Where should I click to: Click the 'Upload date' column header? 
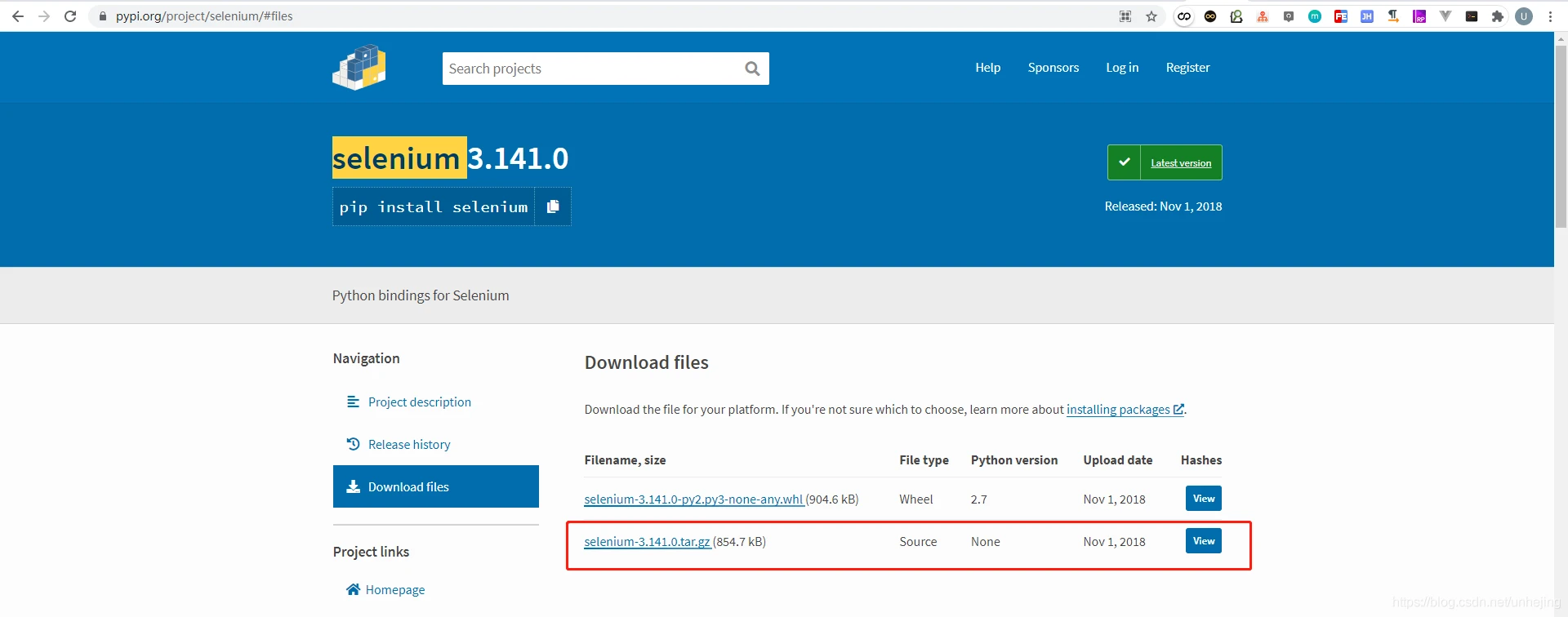pyautogui.click(x=1117, y=460)
